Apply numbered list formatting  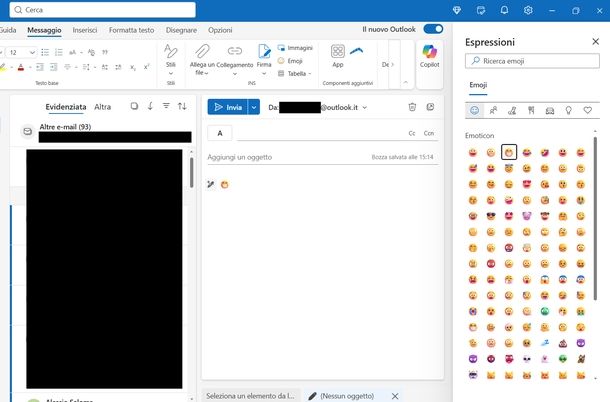[x=59, y=52]
